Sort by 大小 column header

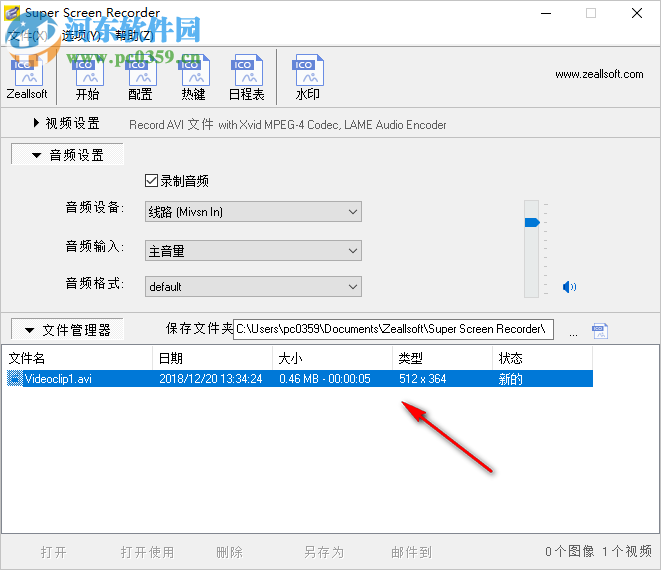coord(332,358)
